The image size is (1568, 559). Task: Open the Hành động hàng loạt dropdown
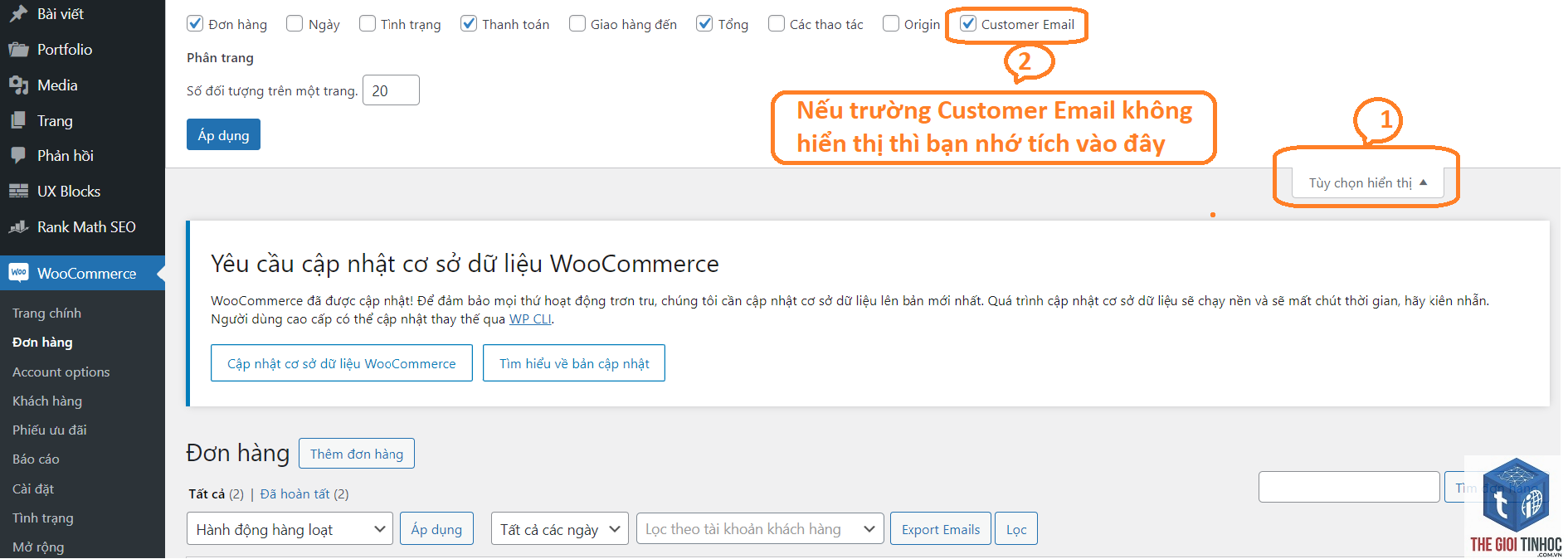(x=290, y=529)
